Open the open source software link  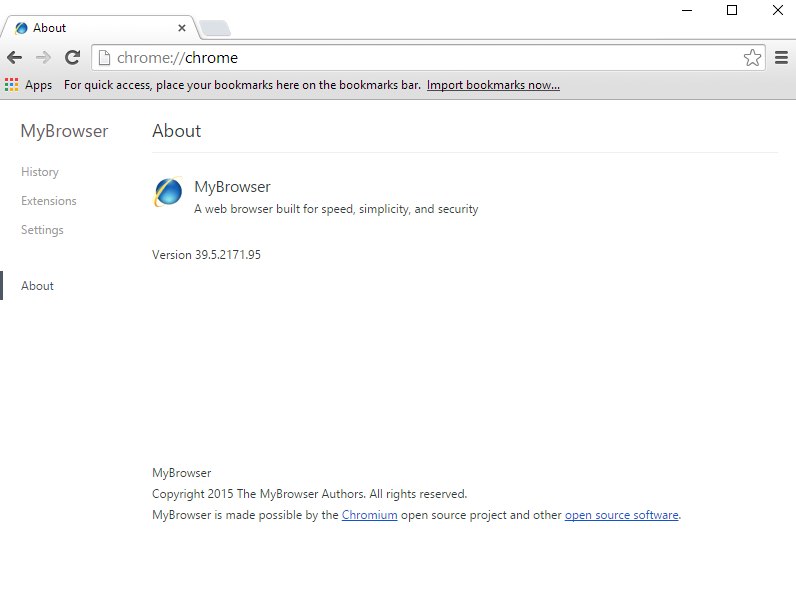(621, 515)
